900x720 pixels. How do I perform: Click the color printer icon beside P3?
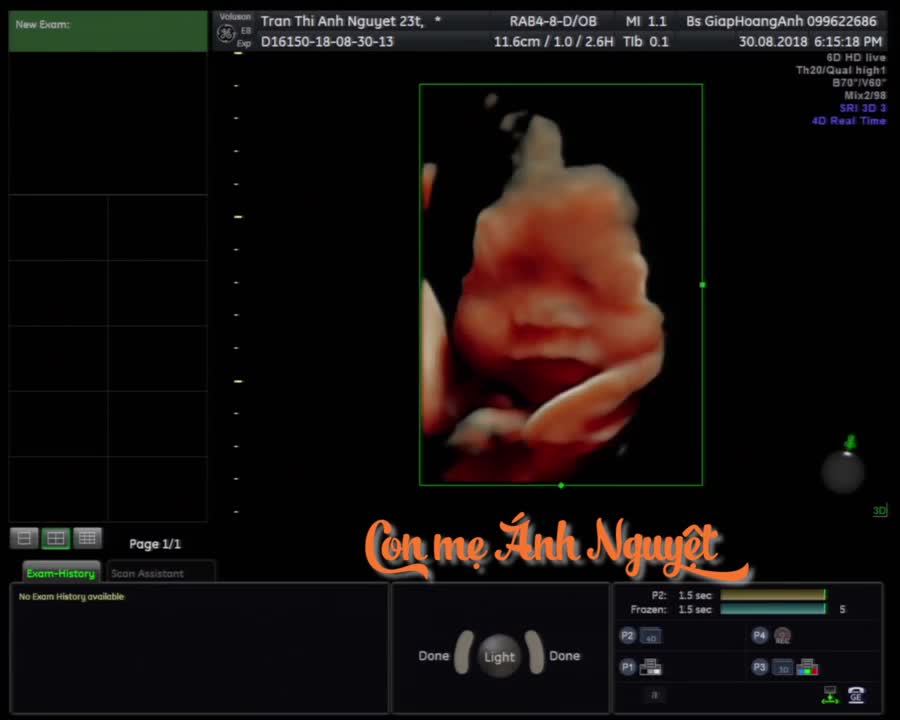point(807,667)
